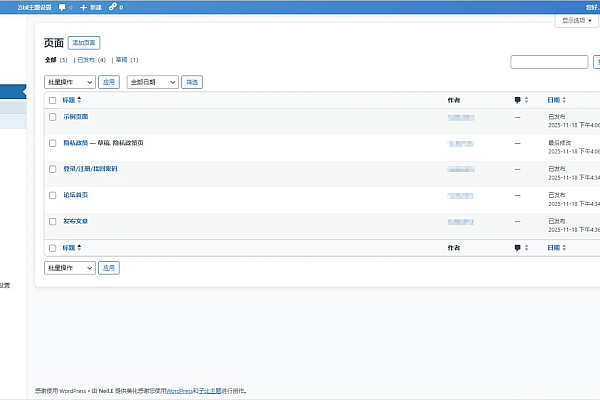600x400 pixels.
Task: Check the box for 隐私政策 row
Action: point(52,143)
